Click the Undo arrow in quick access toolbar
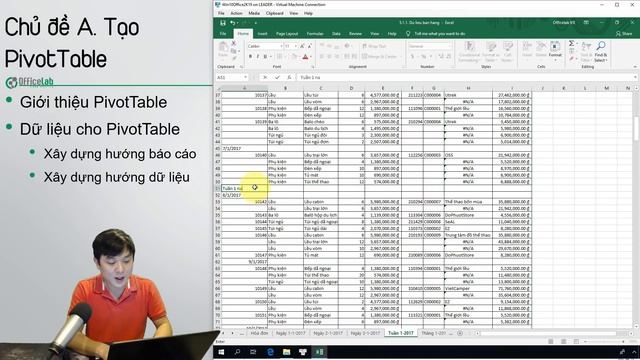The image size is (640, 360). (x=232, y=23)
